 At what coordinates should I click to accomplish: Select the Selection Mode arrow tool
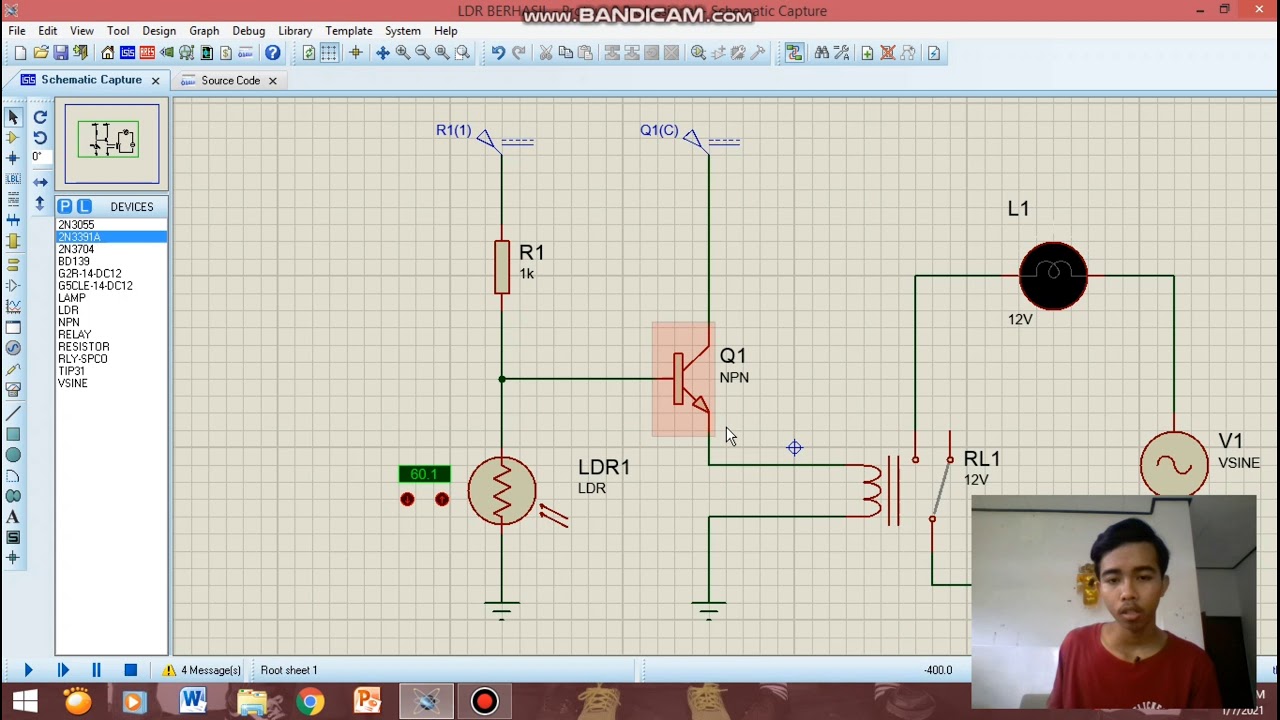(13, 117)
